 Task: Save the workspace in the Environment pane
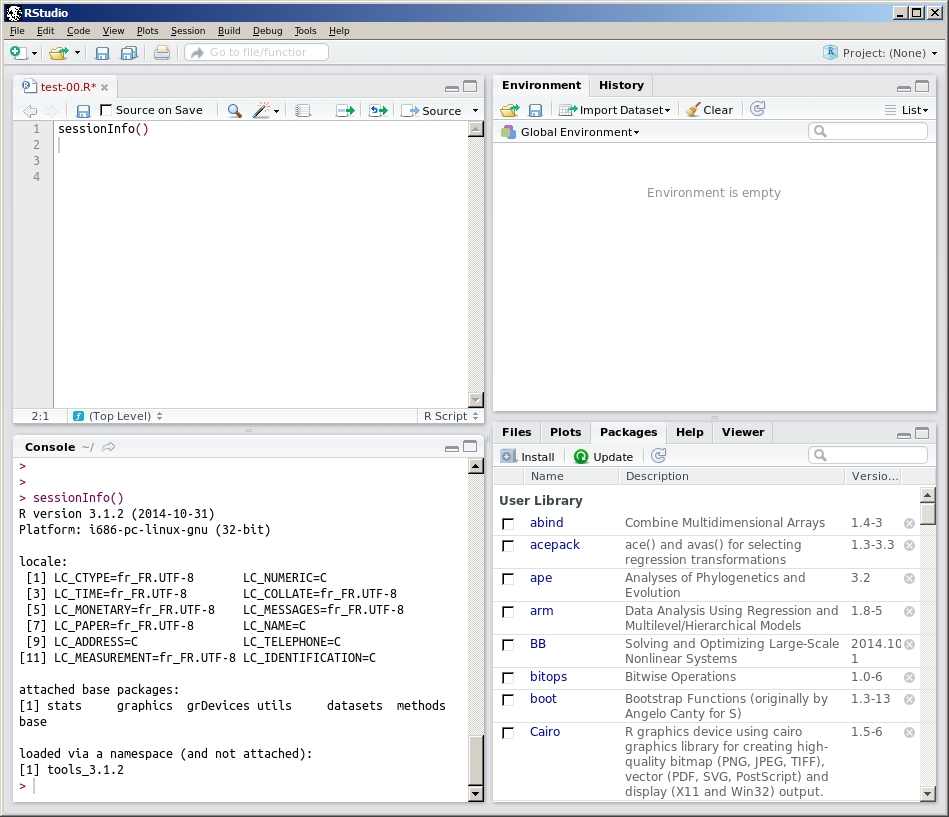coord(535,110)
